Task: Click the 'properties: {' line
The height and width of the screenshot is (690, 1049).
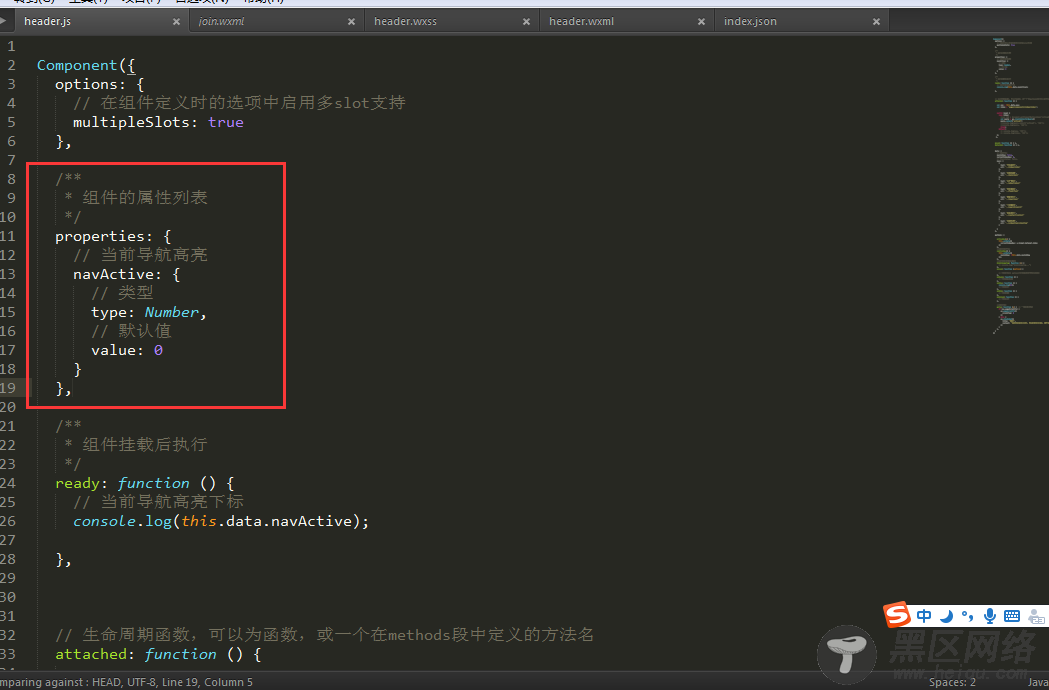Action: (113, 236)
